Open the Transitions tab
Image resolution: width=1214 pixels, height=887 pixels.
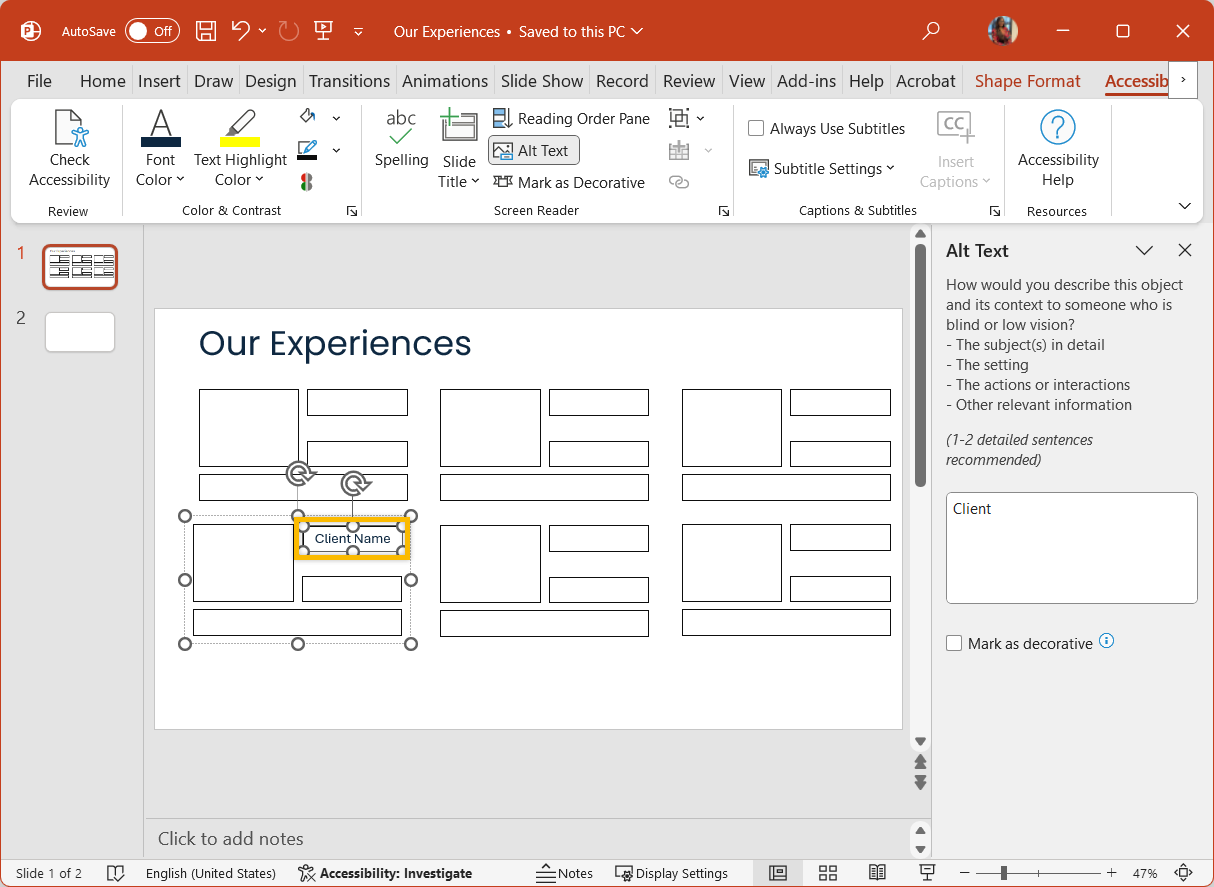click(349, 81)
